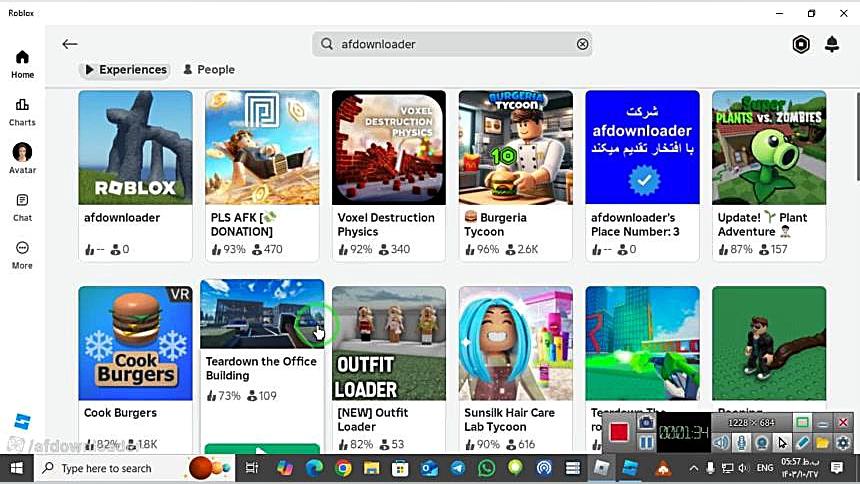Screen dimensions: 860x484
Task: Open recorder settings gear
Action: (x=843, y=442)
